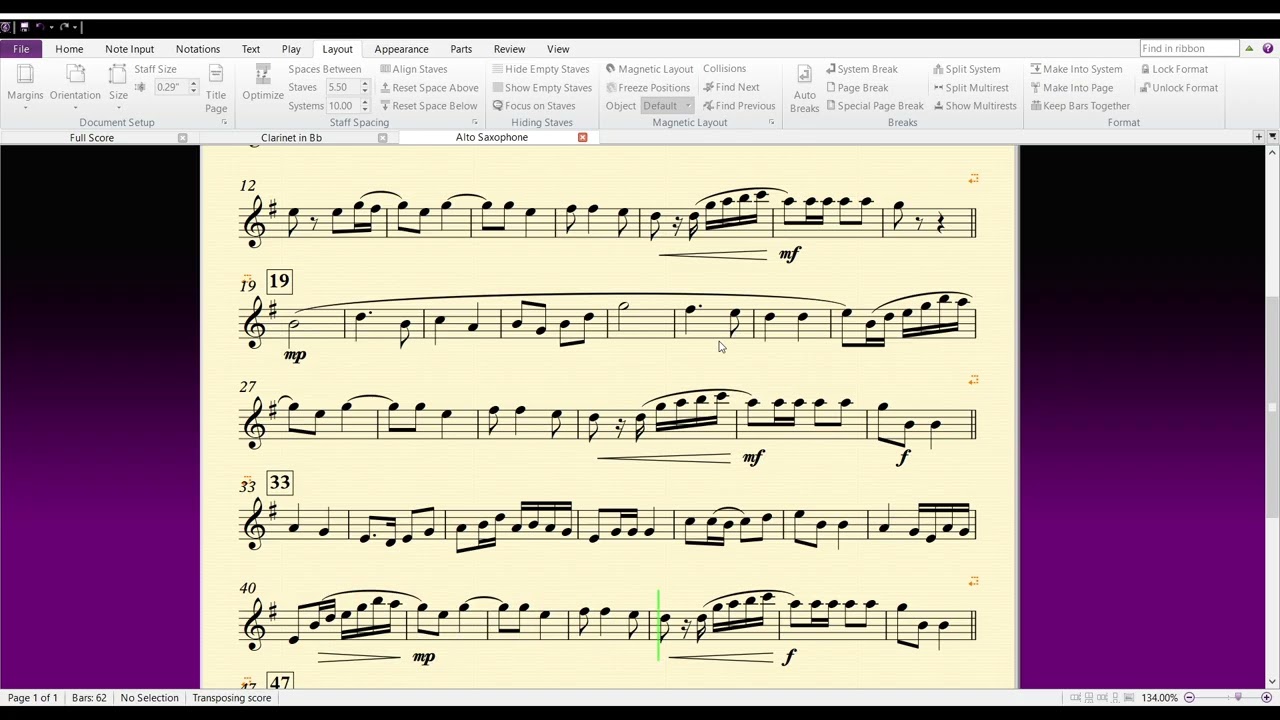Viewport: 1280px width, 720px height.
Task: Open the Undo history dropdown arrow
Action: coord(51,27)
